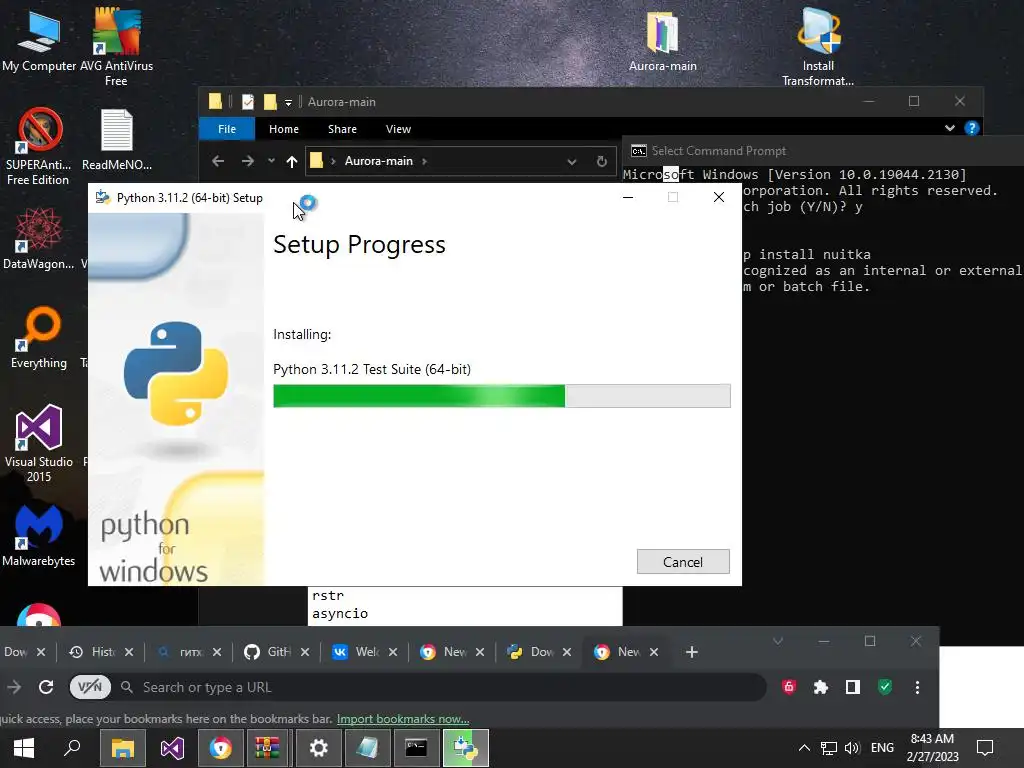Viewport: 1024px width, 768px height.
Task: Expand the Explorer ribbon chevron
Action: (x=950, y=128)
